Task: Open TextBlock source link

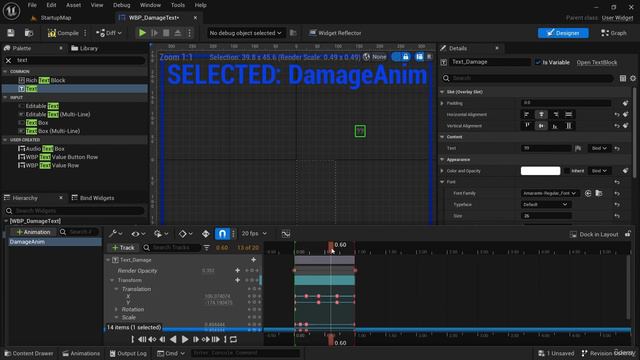Action: (x=596, y=62)
